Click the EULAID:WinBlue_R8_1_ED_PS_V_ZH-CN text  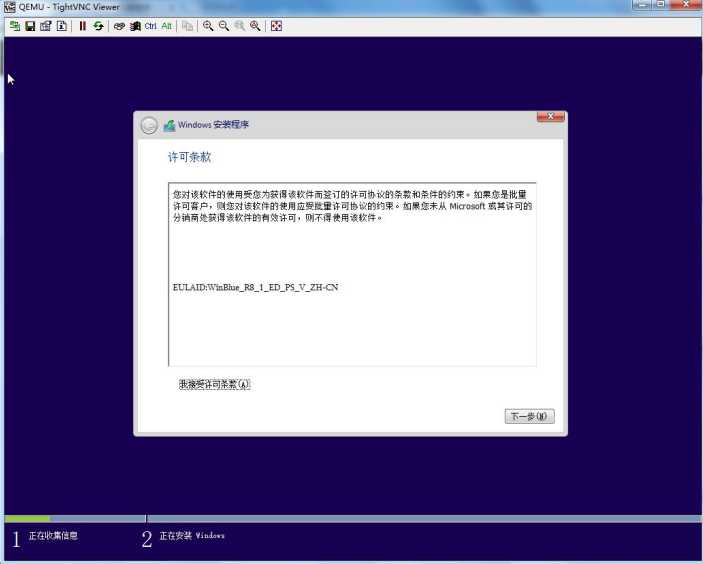(x=255, y=287)
